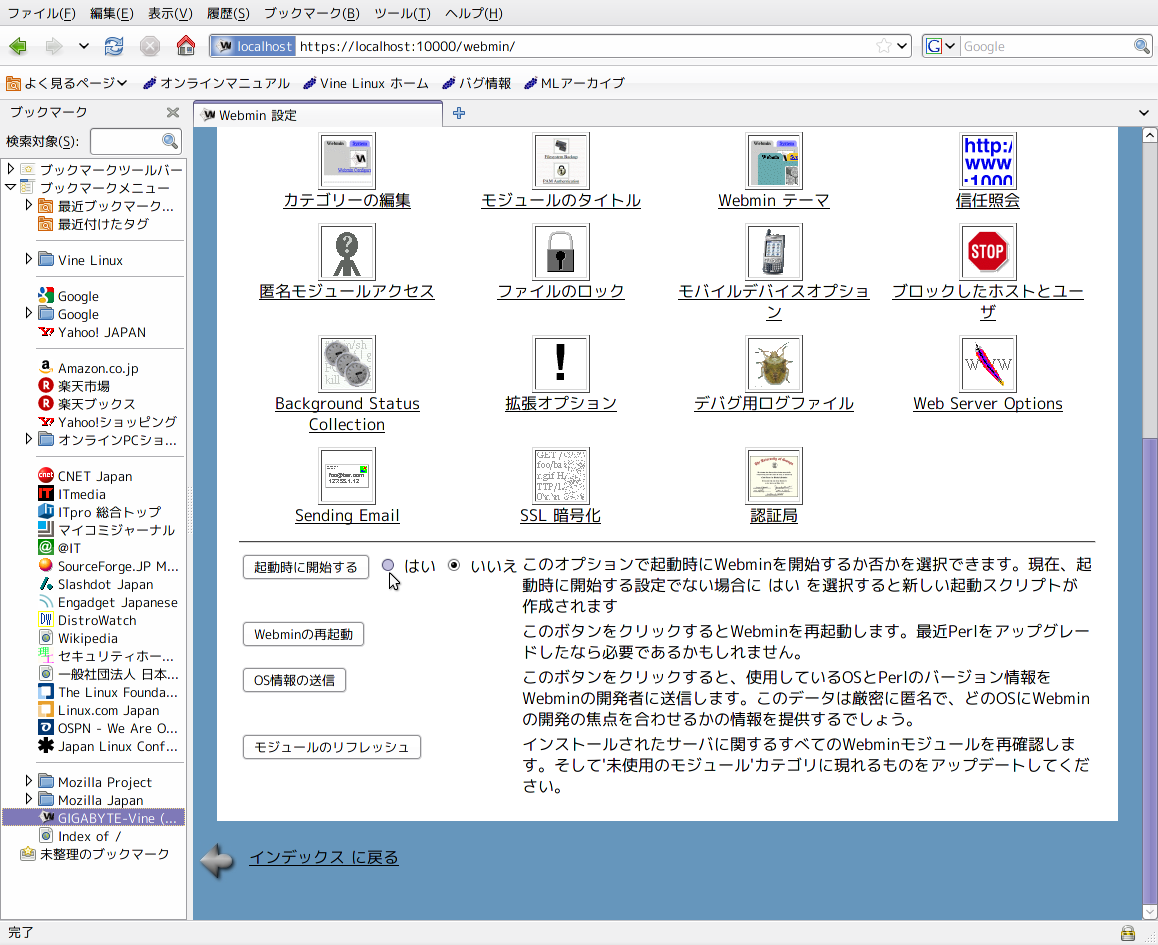Click the security lock icon in status bar
Screen dimensions: 1158x945
click(x=1127, y=932)
